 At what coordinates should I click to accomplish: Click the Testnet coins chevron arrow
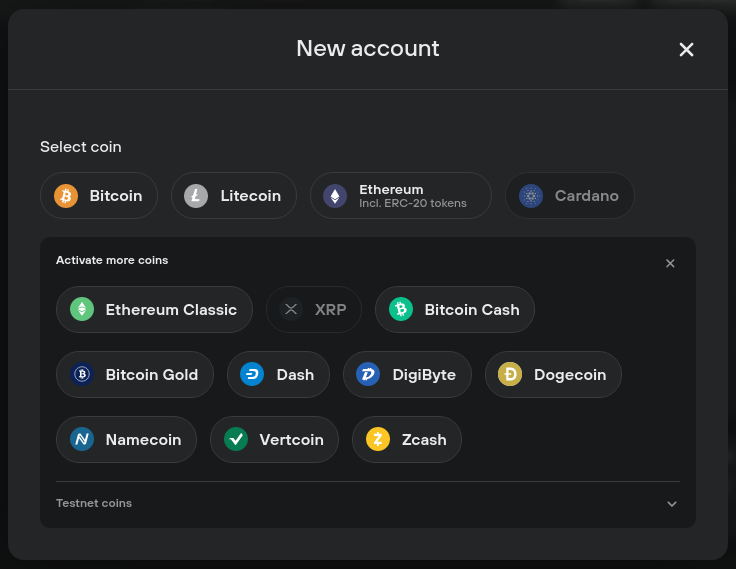coord(672,504)
